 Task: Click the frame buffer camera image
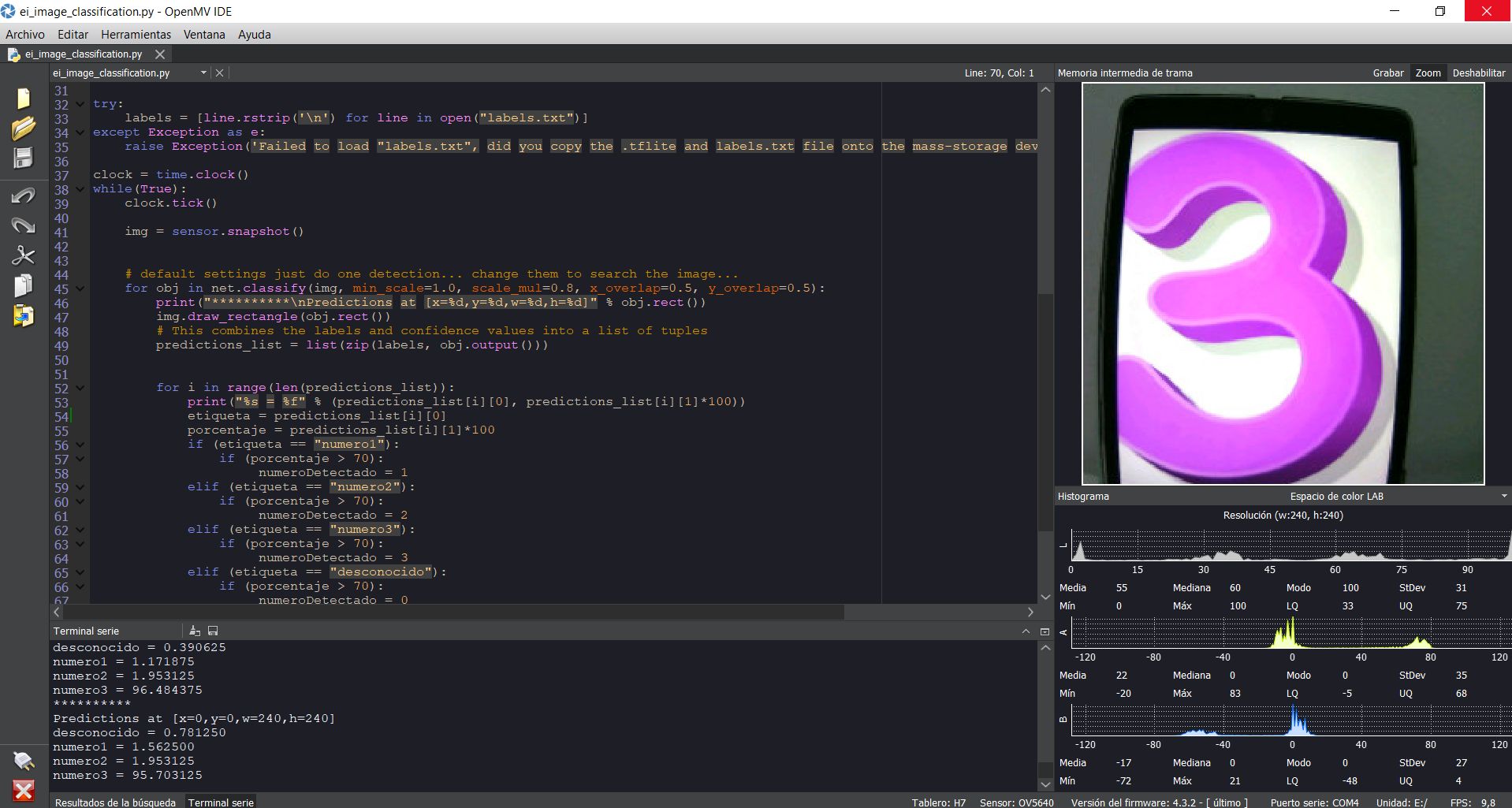click(1283, 284)
